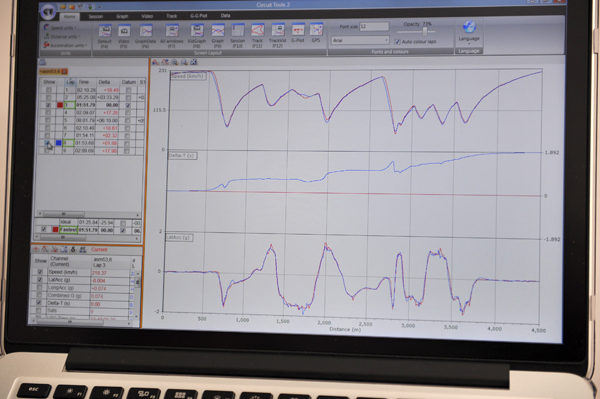Open the Graph ribbon tab
600x399 pixels.
tap(122, 16)
